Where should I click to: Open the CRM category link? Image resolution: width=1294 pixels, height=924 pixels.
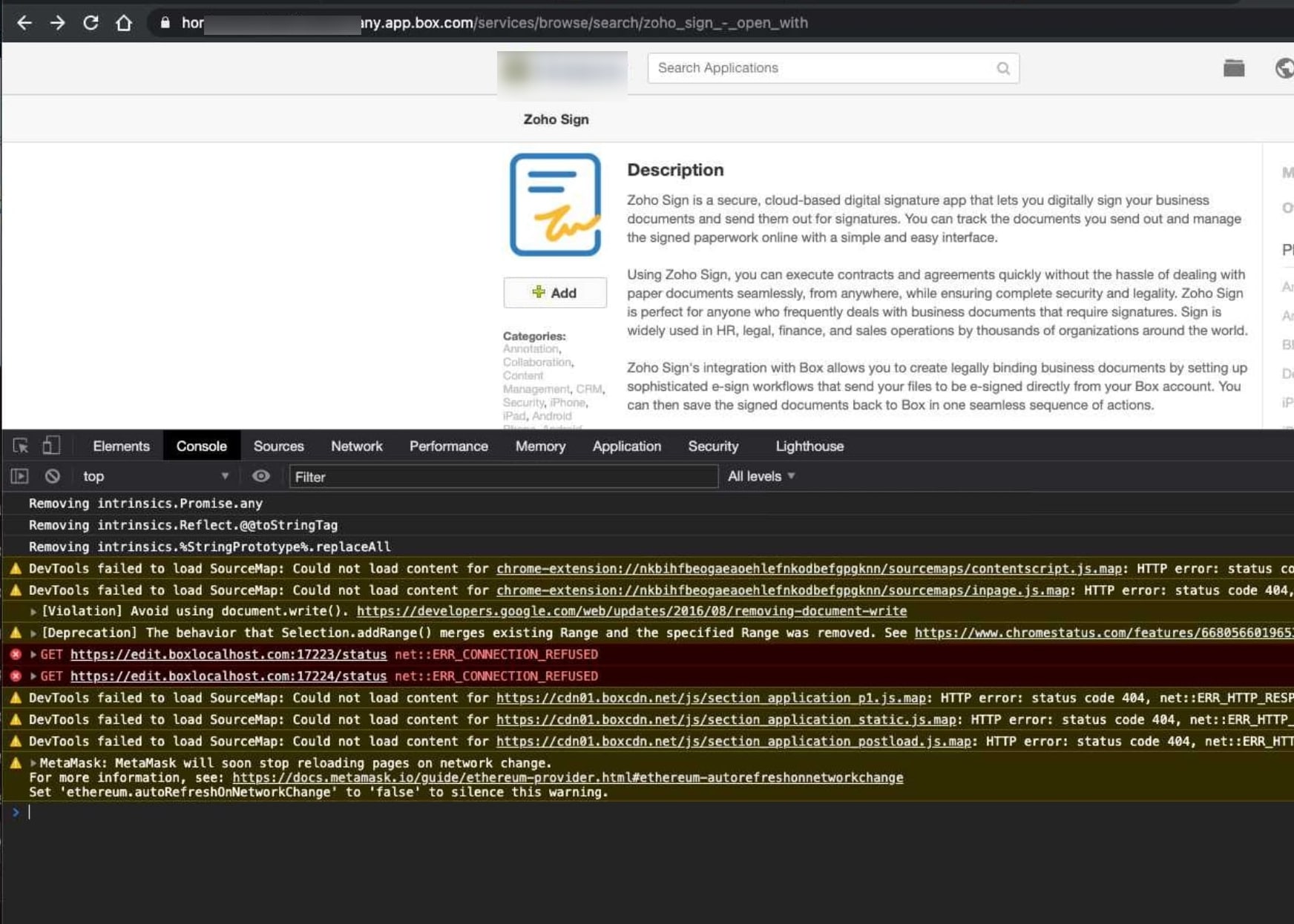click(589, 389)
